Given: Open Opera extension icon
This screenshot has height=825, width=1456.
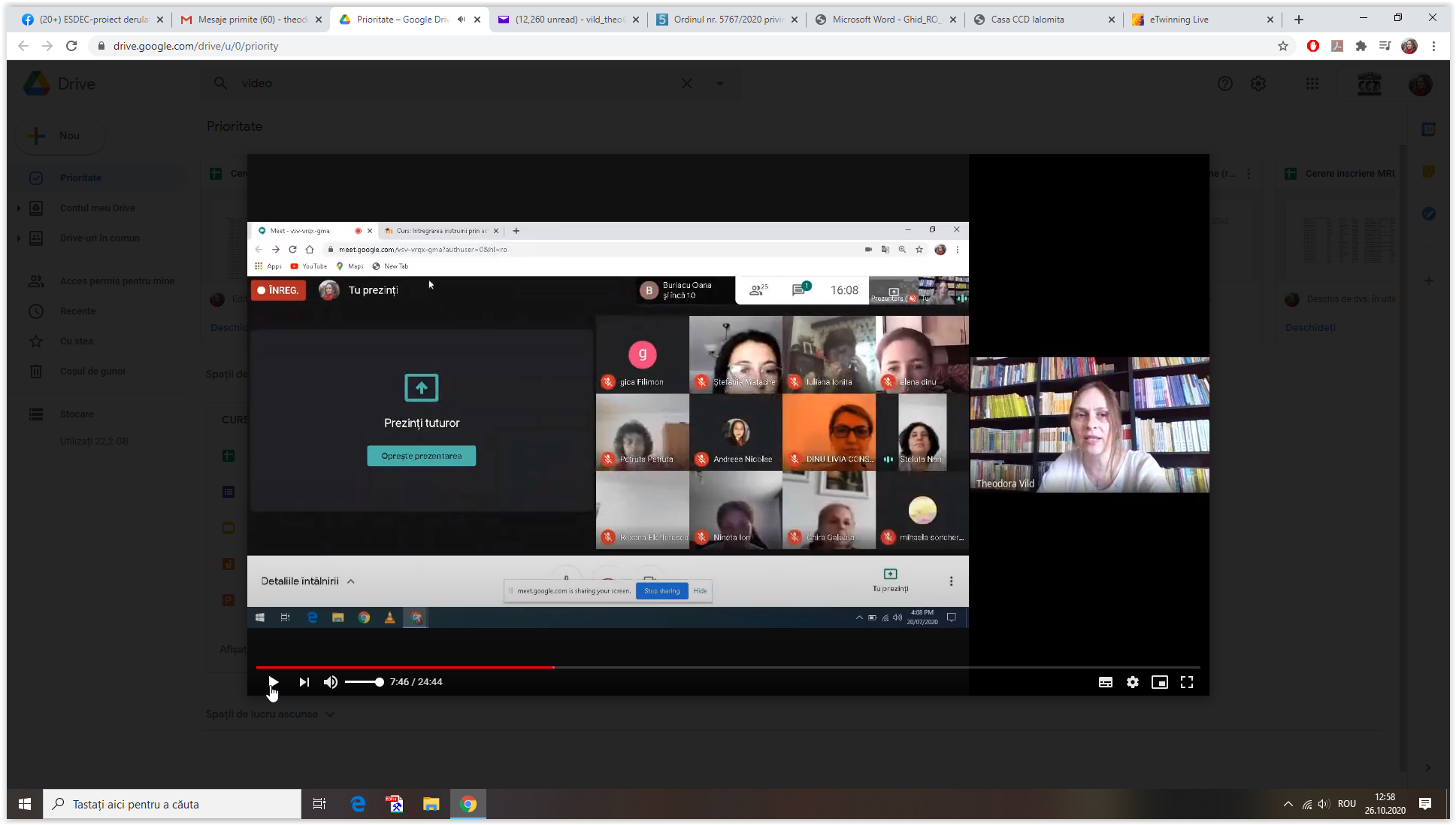Looking at the screenshot, I should (x=1313, y=46).
